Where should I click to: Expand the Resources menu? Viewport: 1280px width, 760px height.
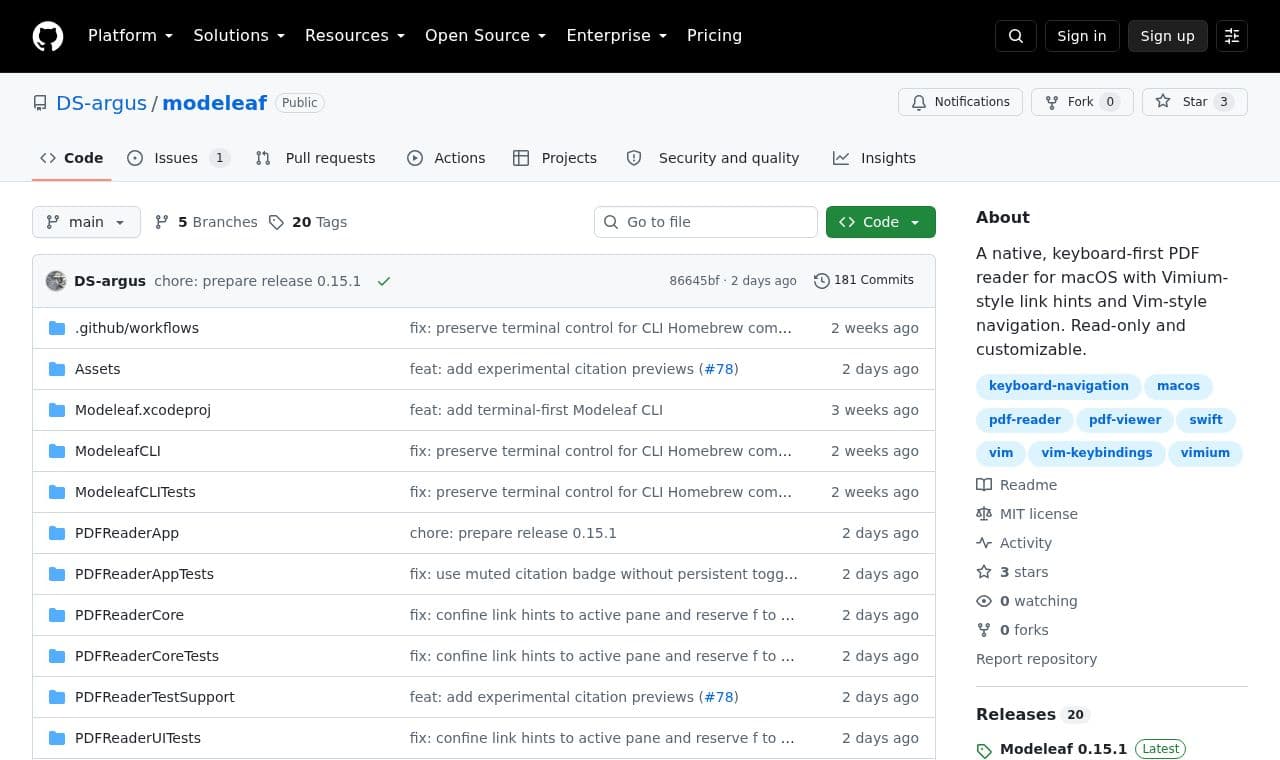[x=355, y=36]
